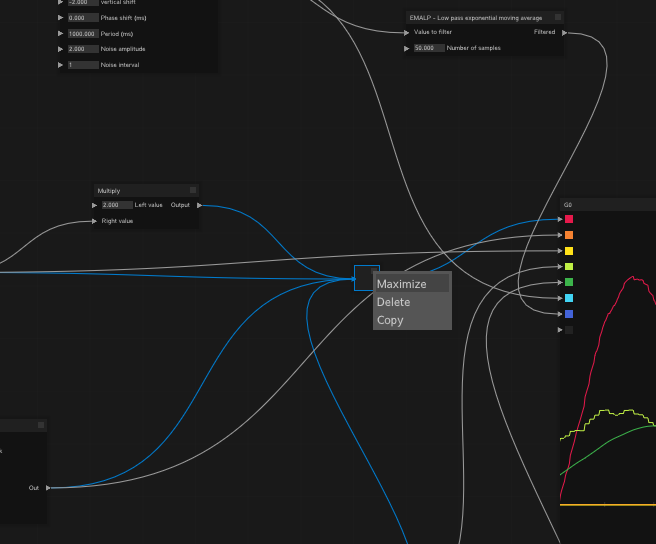The width and height of the screenshot is (656, 544).
Task: Click the vertical shift value field
Action: pyautogui.click(x=83, y=3)
